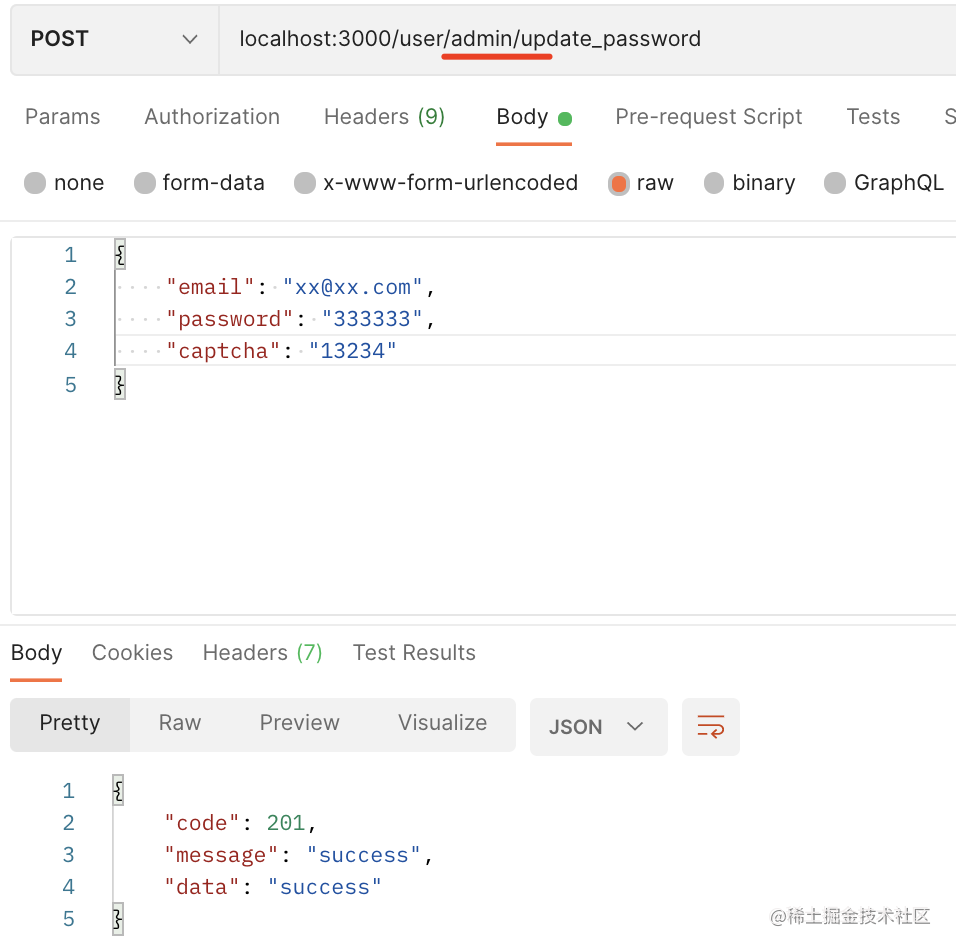Switch to the Authorization tab
This screenshot has height=952, width=956.
[x=212, y=117]
